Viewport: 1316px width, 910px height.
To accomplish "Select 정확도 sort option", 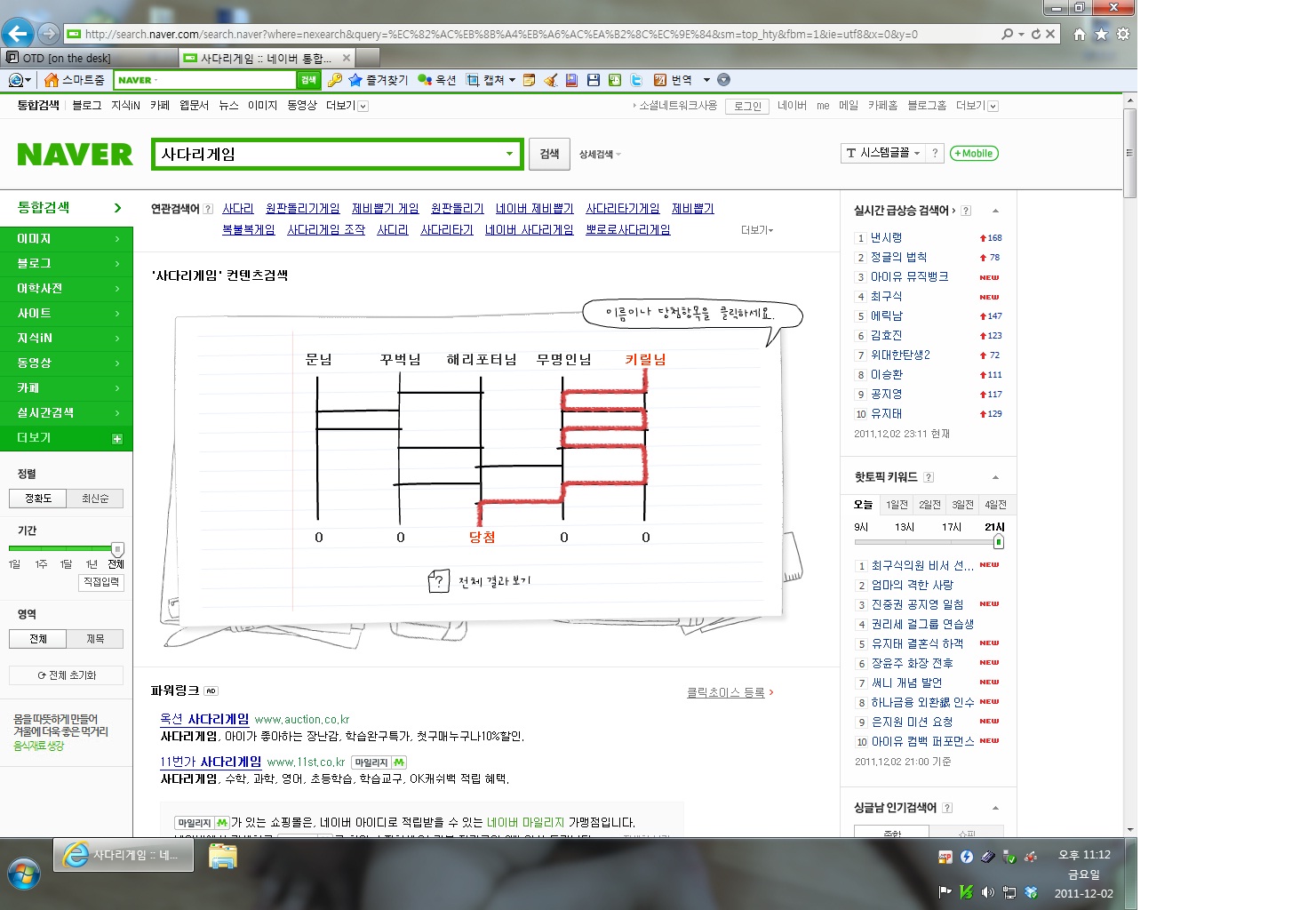I will (x=38, y=499).
